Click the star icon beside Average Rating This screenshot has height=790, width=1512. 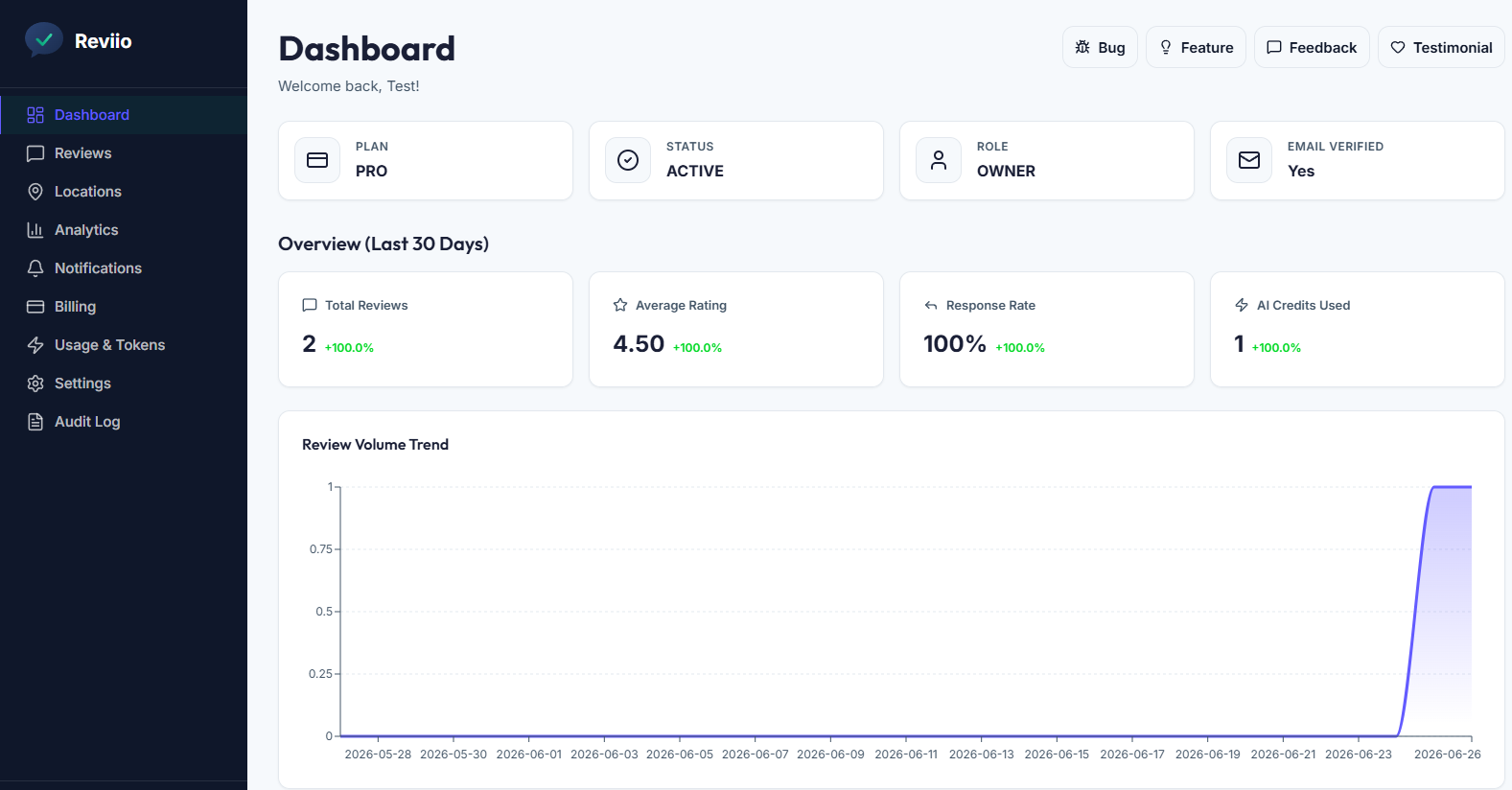pyautogui.click(x=620, y=305)
